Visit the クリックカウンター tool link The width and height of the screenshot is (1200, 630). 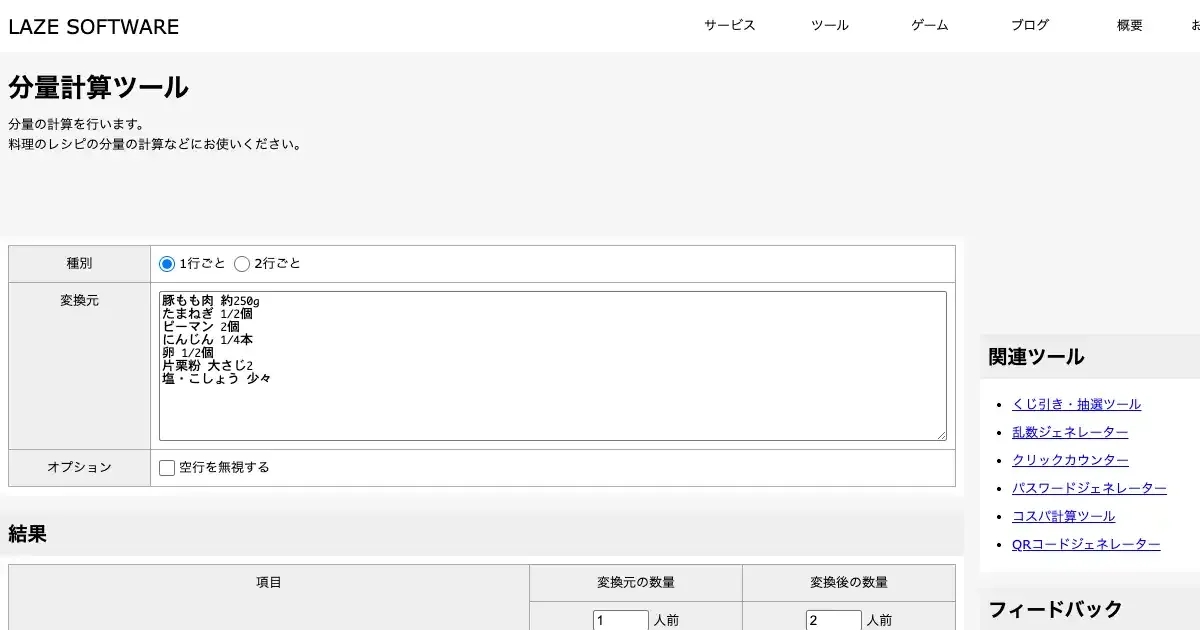(x=1070, y=460)
